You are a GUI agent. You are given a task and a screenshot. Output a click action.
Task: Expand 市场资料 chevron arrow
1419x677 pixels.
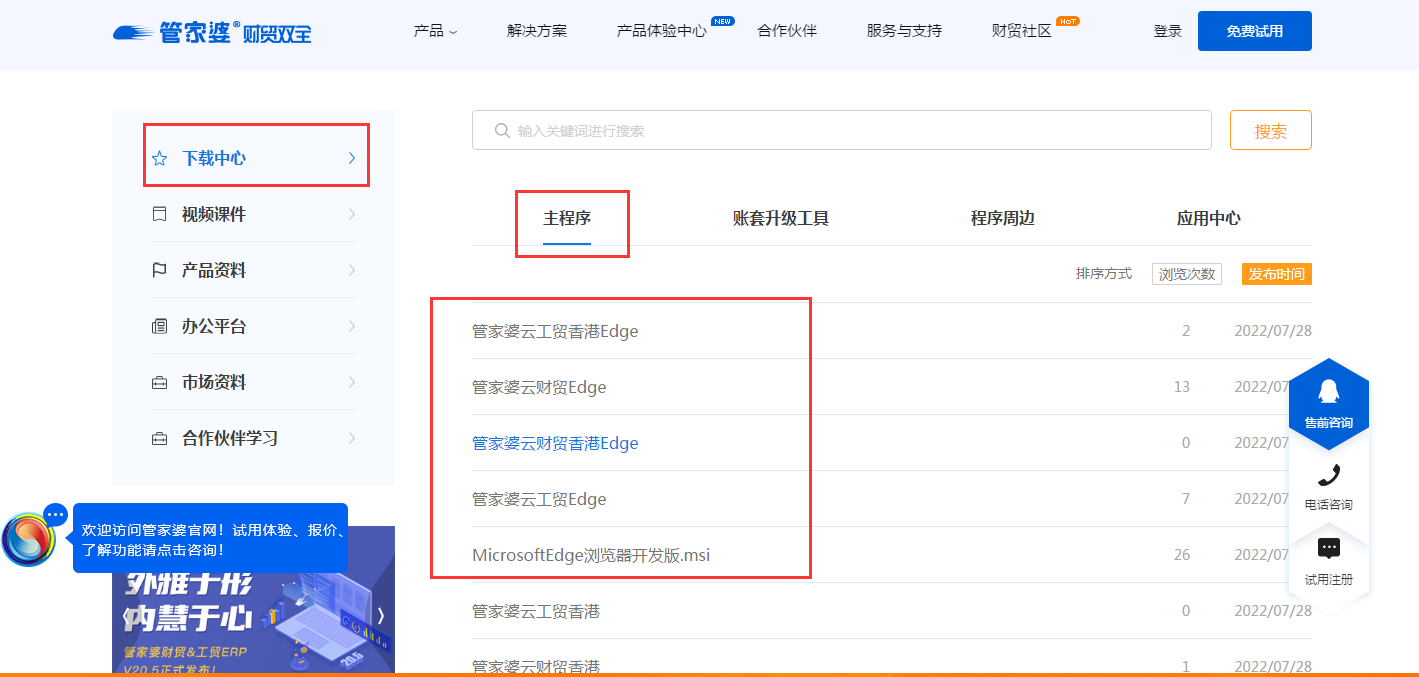[351, 382]
